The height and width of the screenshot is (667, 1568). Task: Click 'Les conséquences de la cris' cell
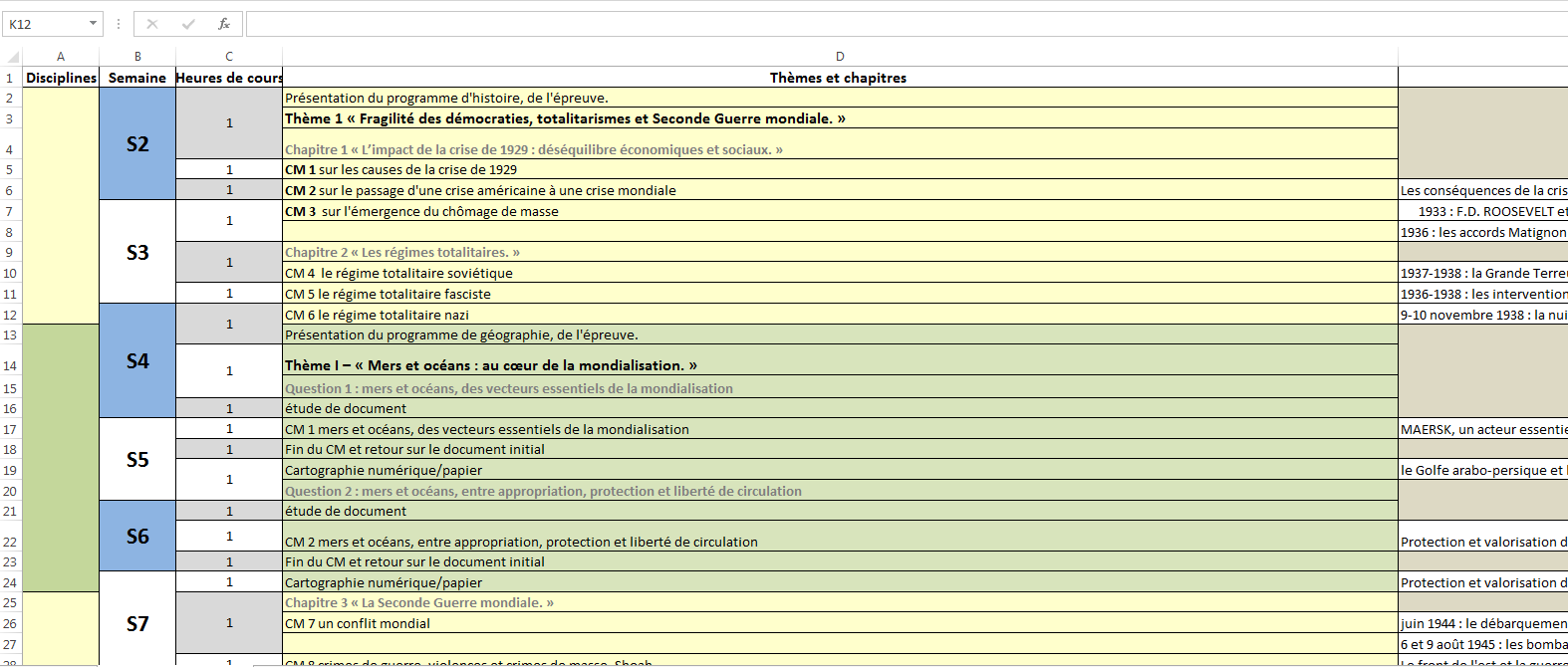pos(1483,190)
